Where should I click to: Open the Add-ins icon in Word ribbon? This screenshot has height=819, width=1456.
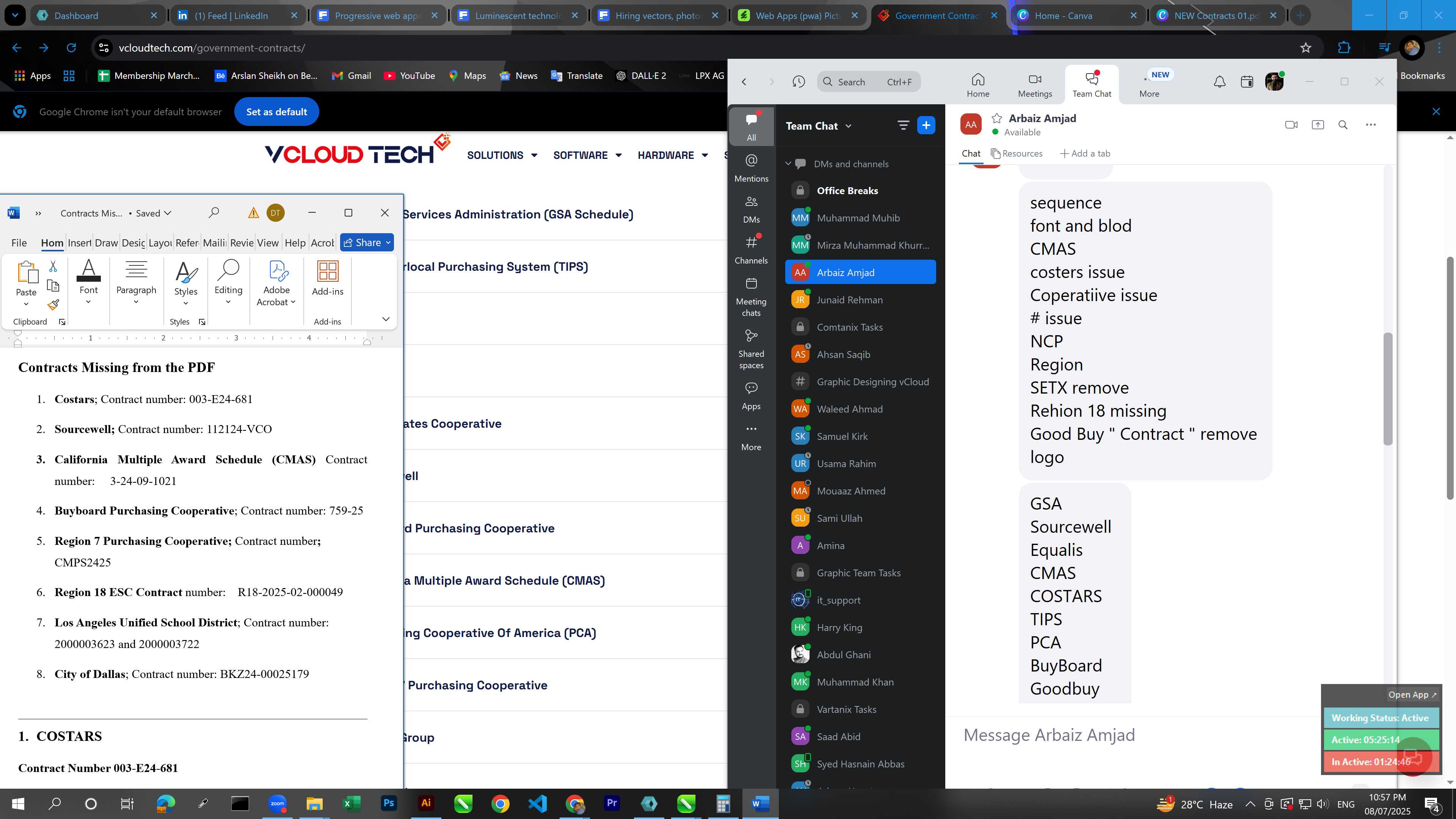click(328, 271)
